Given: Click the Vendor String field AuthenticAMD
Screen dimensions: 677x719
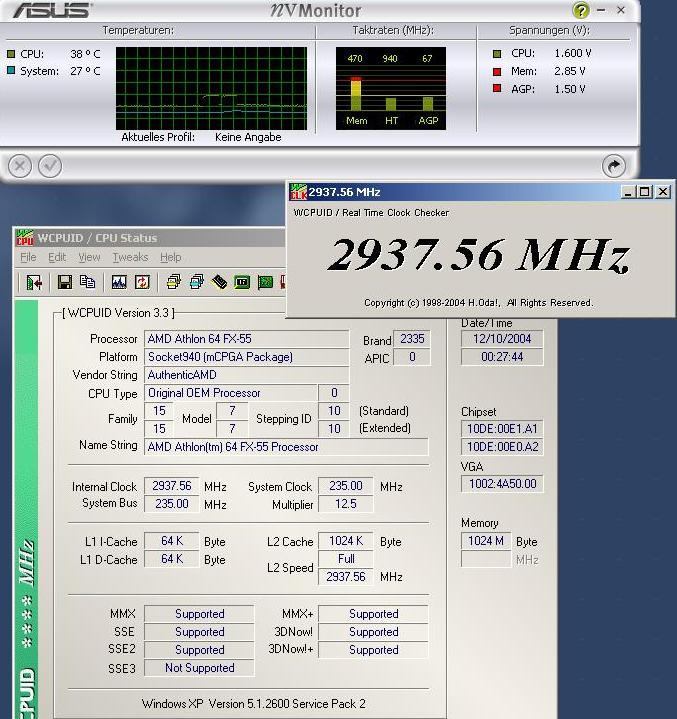Looking at the screenshot, I should coord(247,375).
